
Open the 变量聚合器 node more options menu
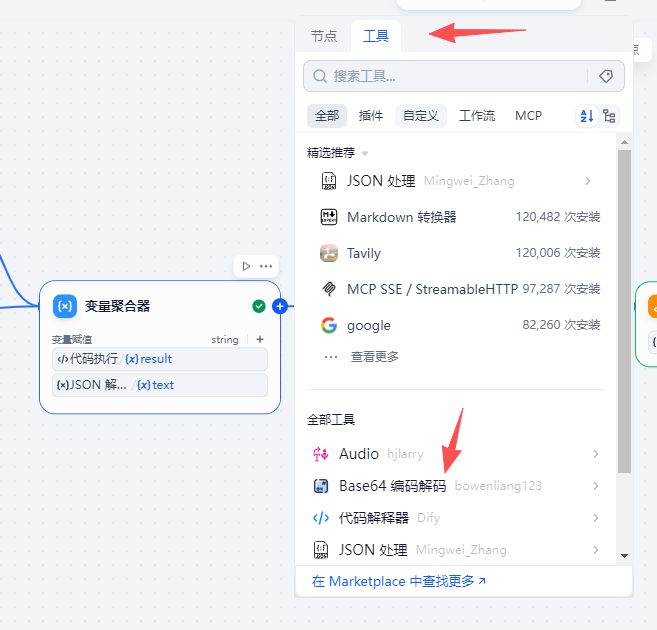[x=266, y=266]
